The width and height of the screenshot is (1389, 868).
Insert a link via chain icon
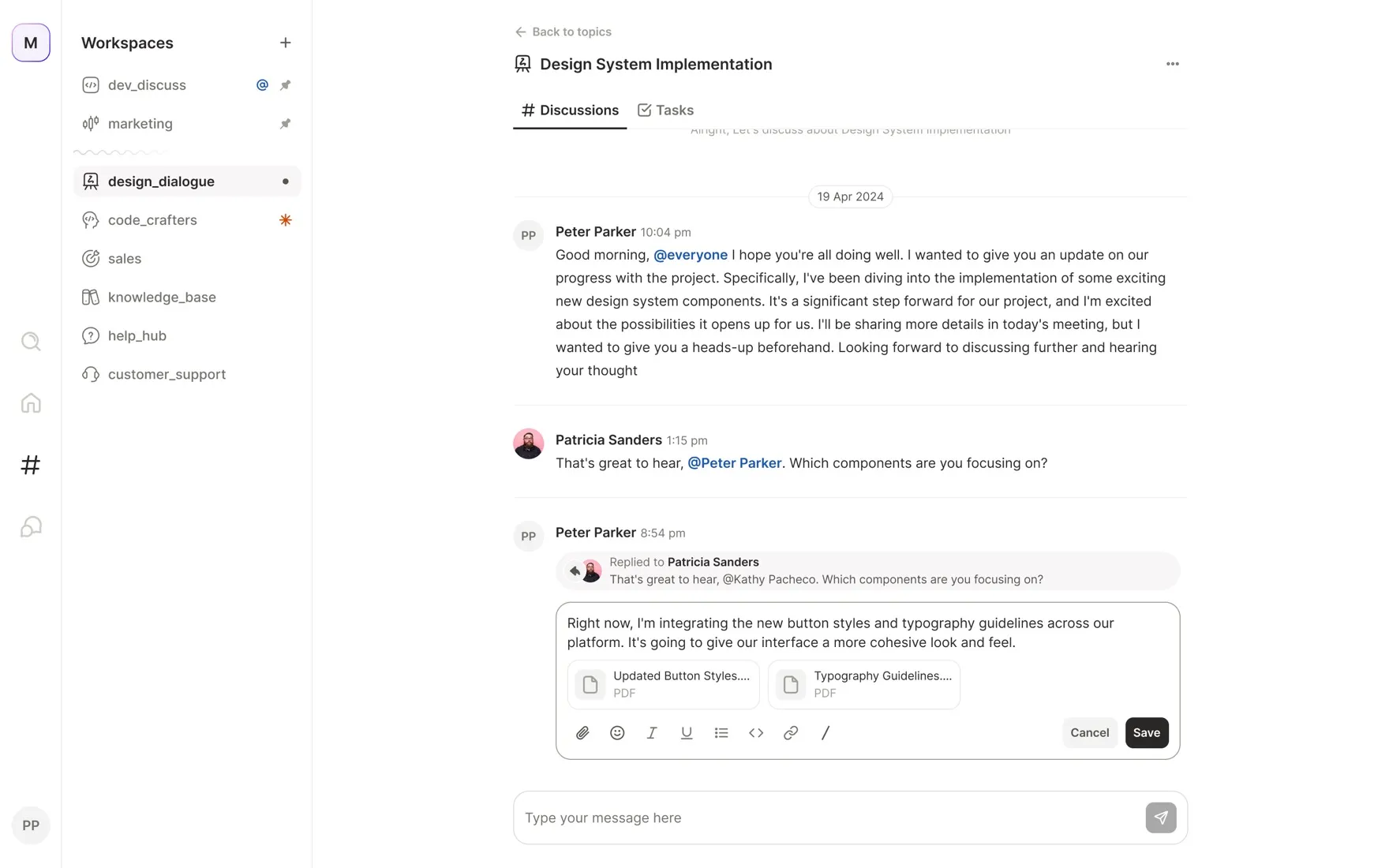tap(791, 733)
